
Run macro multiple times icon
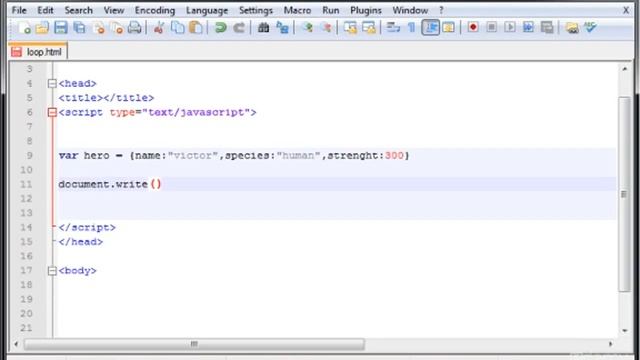529,27
